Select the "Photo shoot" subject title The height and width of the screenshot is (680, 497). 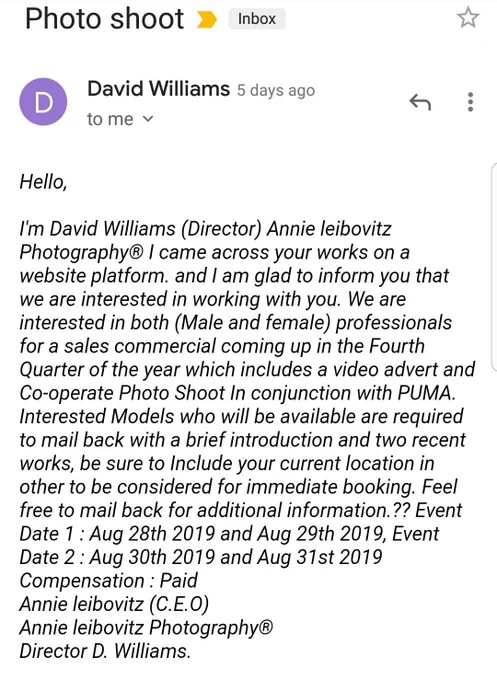point(105,19)
